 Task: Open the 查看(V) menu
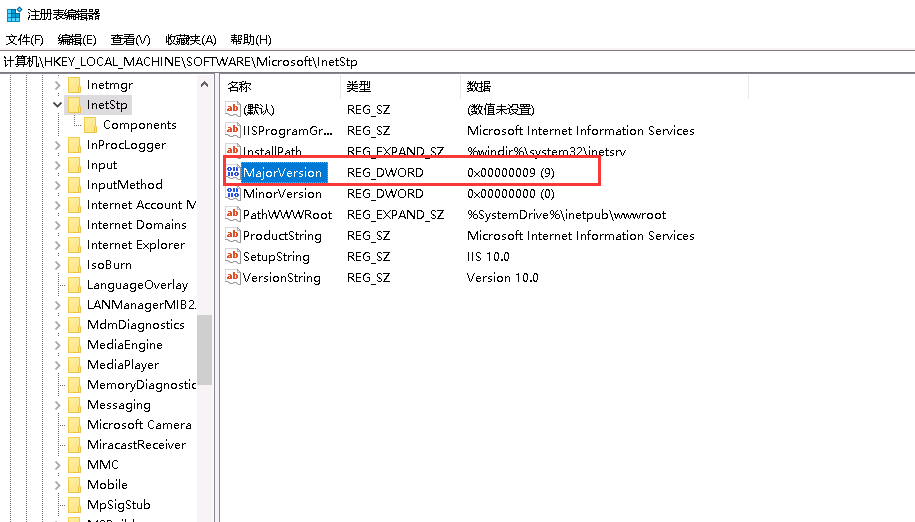pos(130,40)
